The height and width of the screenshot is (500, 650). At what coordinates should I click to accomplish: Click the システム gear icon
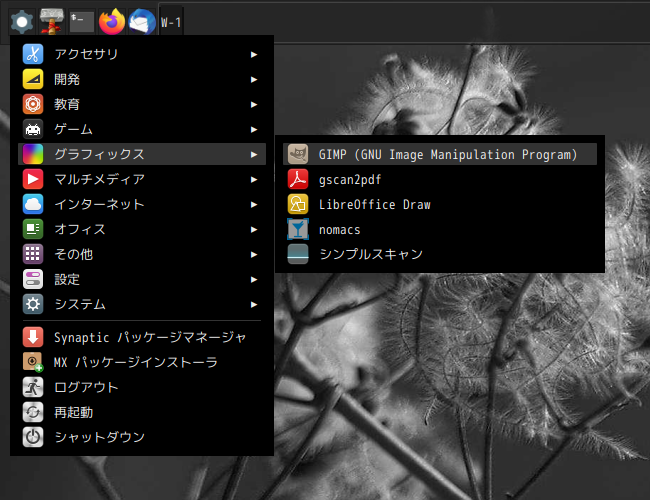[x=33, y=304]
